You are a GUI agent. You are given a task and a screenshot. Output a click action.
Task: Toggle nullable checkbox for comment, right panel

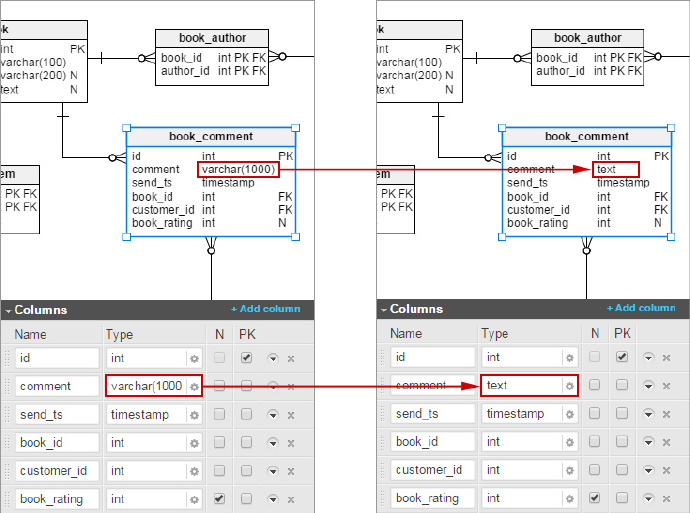pos(595,385)
